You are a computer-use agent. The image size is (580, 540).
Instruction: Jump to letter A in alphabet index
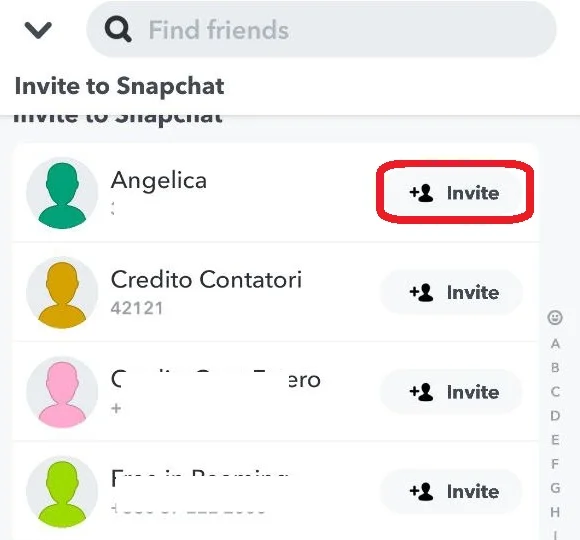click(x=555, y=344)
